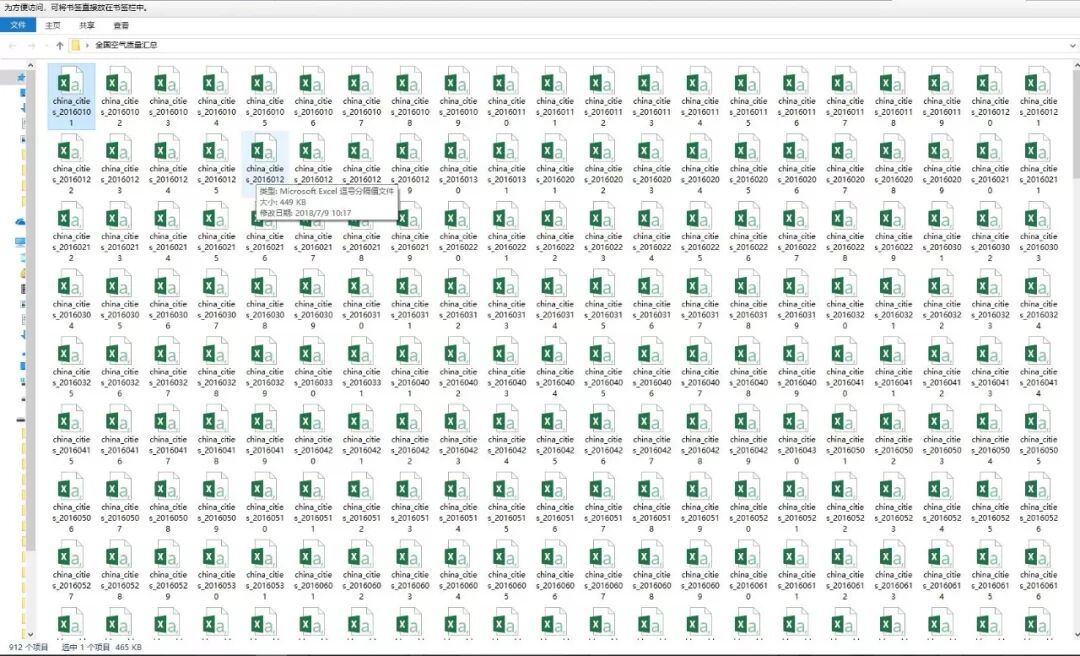Switch to the 主页 ribbon tab

point(53,25)
